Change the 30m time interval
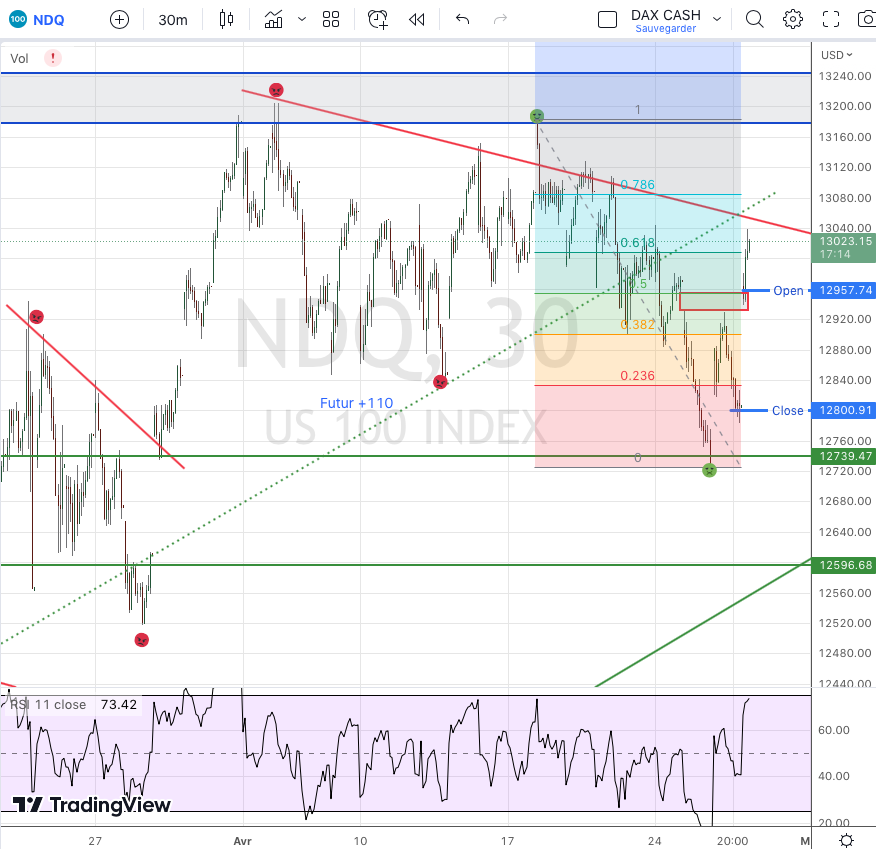876x849 pixels. (x=173, y=20)
